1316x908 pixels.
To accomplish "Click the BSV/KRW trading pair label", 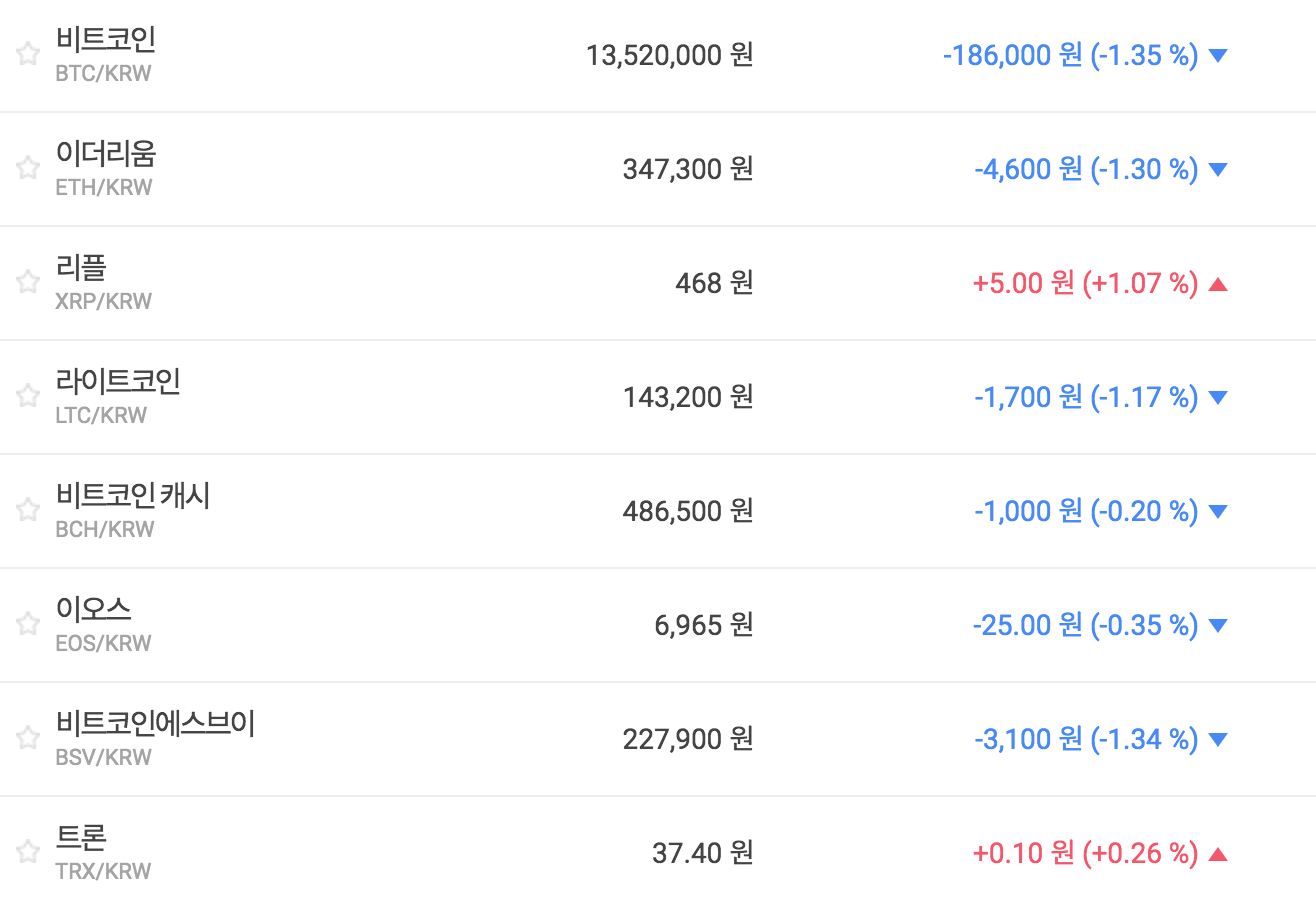I will tap(104, 757).
